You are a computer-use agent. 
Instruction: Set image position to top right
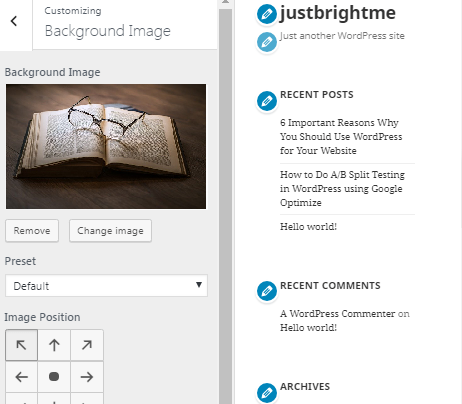(87, 345)
